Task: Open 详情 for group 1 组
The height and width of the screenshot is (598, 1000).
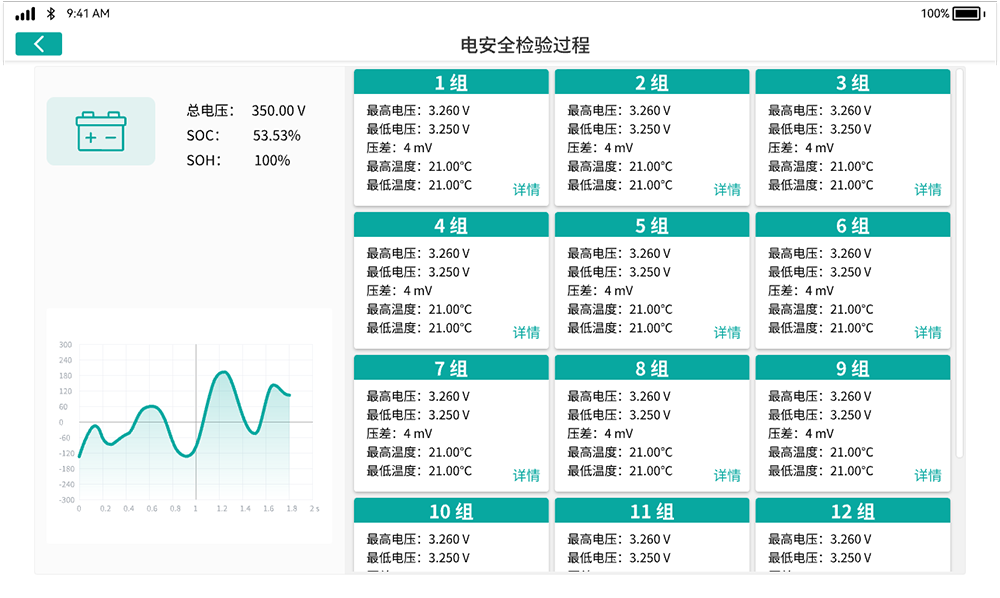Action: (x=526, y=189)
